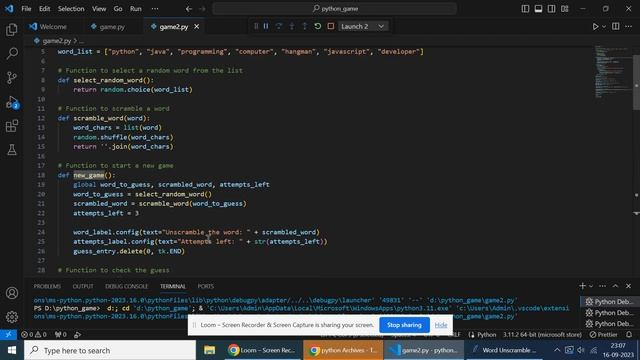640x360 pixels.
Task: Switch to the Ports panel tab
Action: point(205,286)
